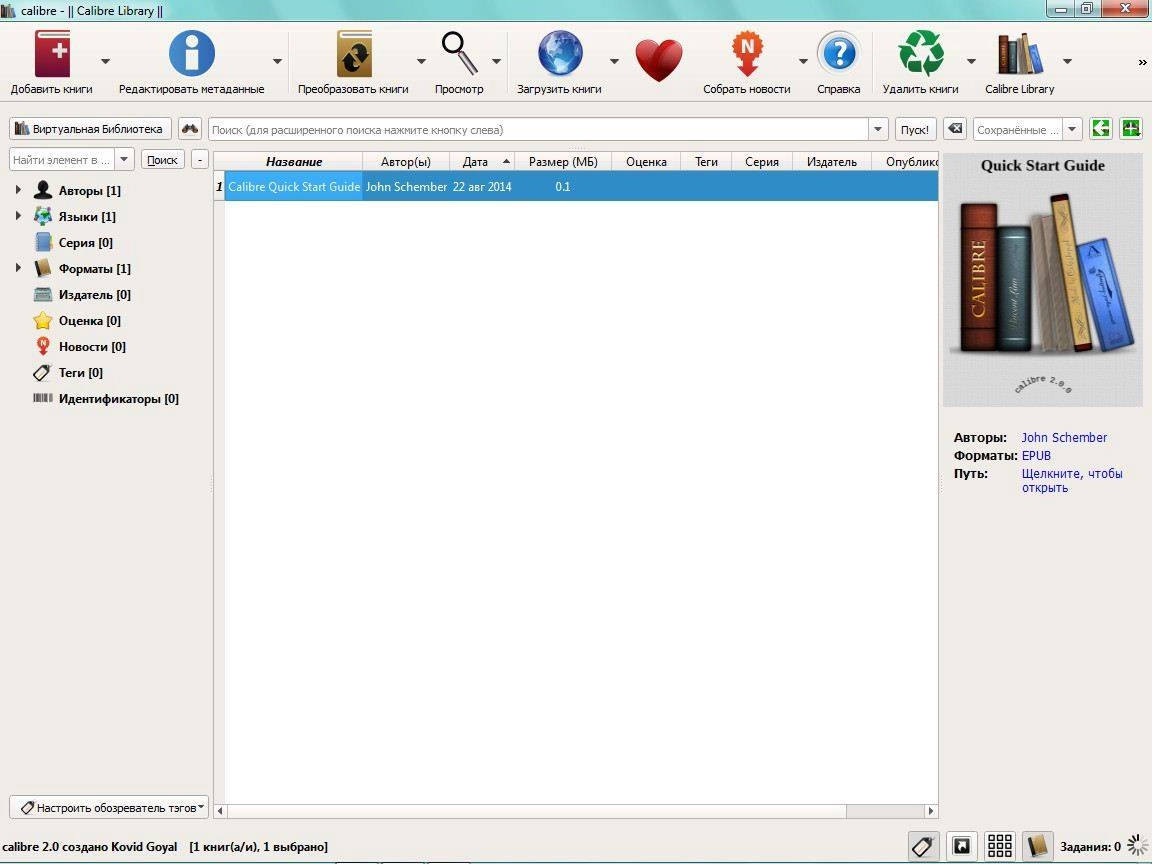The height and width of the screenshot is (864, 1152).
Task: Click the Авторы person icon in the tag browser
Action: click(x=43, y=190)
